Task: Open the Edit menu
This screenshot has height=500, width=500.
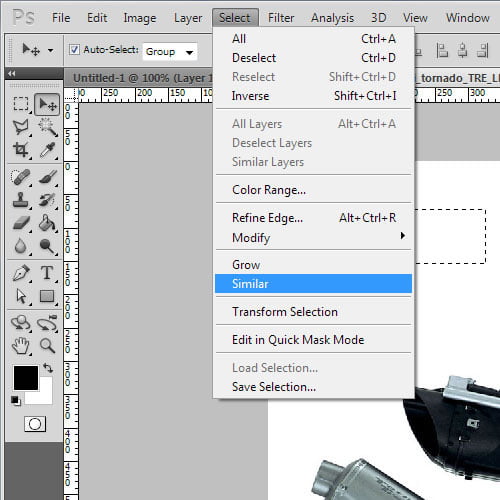Action: 97,18
